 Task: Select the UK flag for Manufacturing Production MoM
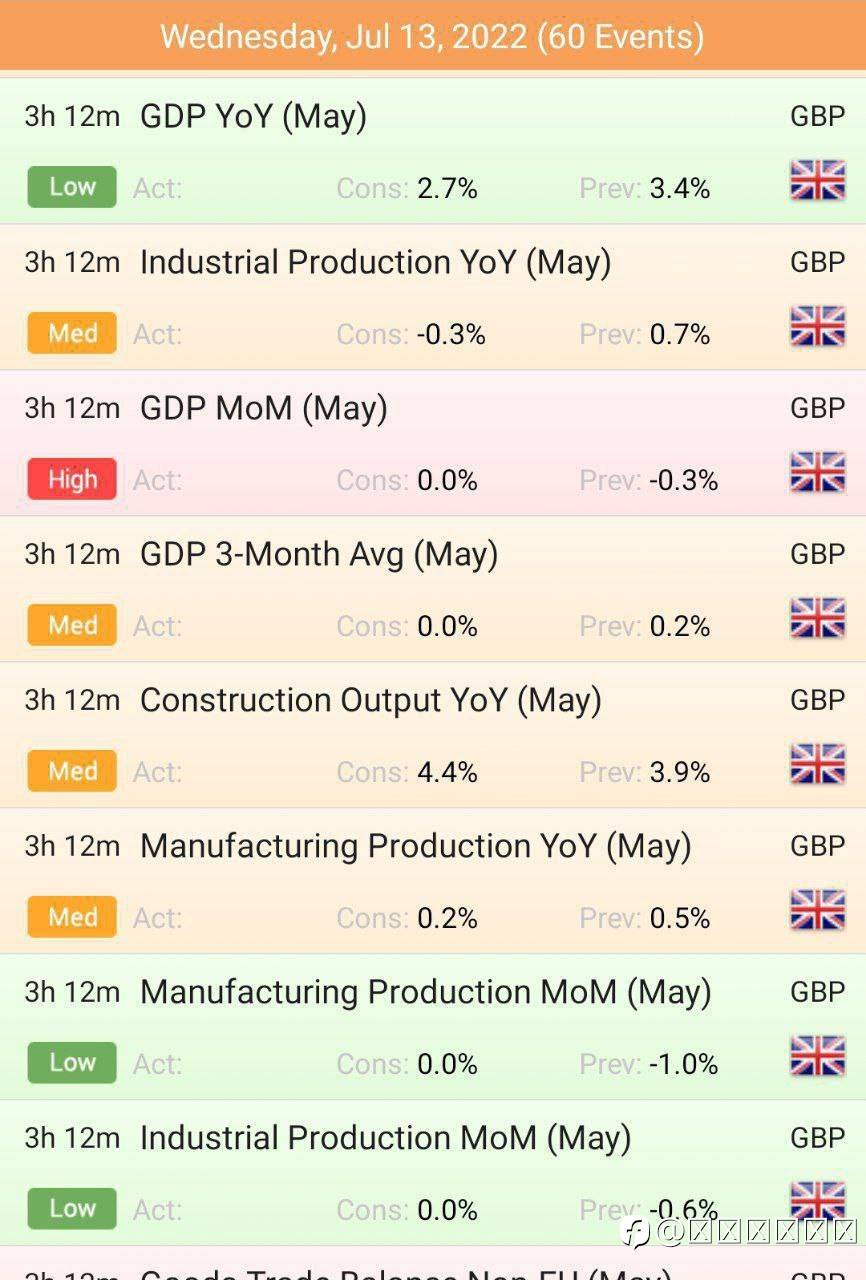(x=817, y=1057)
